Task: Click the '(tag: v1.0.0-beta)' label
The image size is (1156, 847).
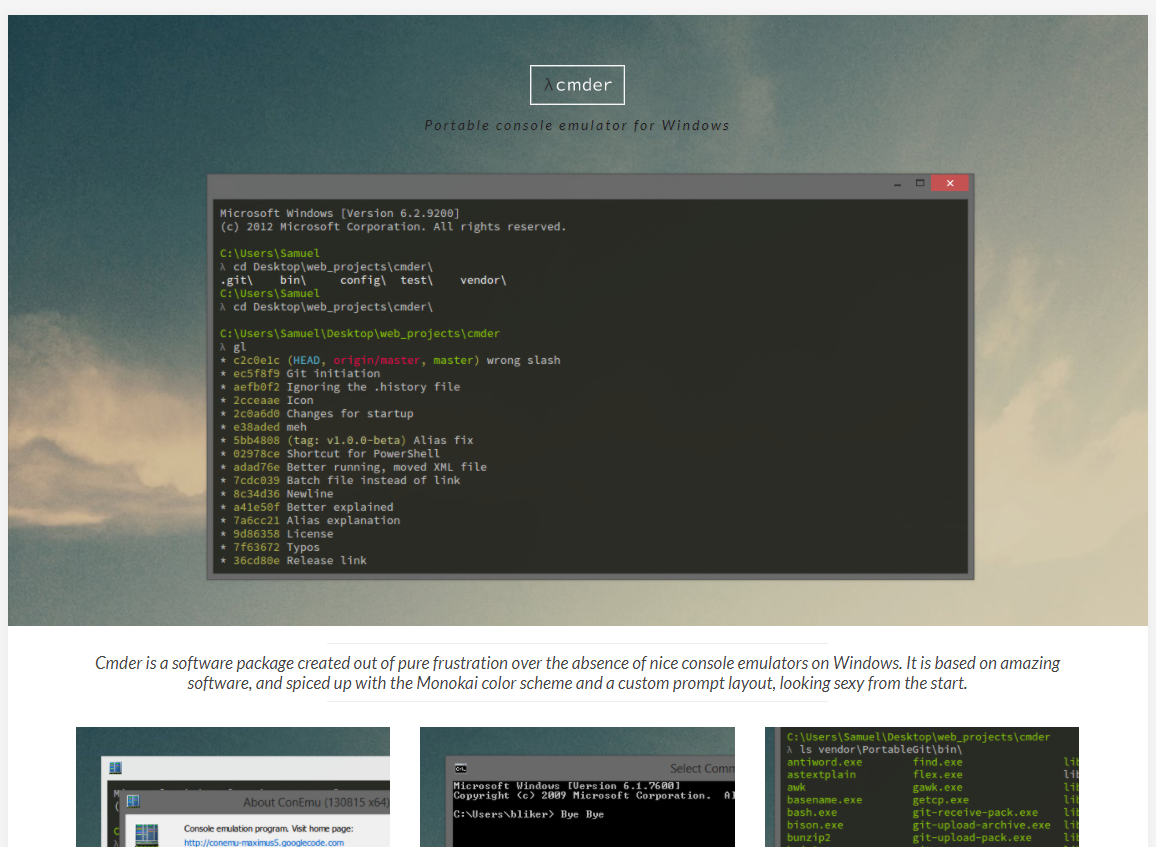Action: point(347,440)
